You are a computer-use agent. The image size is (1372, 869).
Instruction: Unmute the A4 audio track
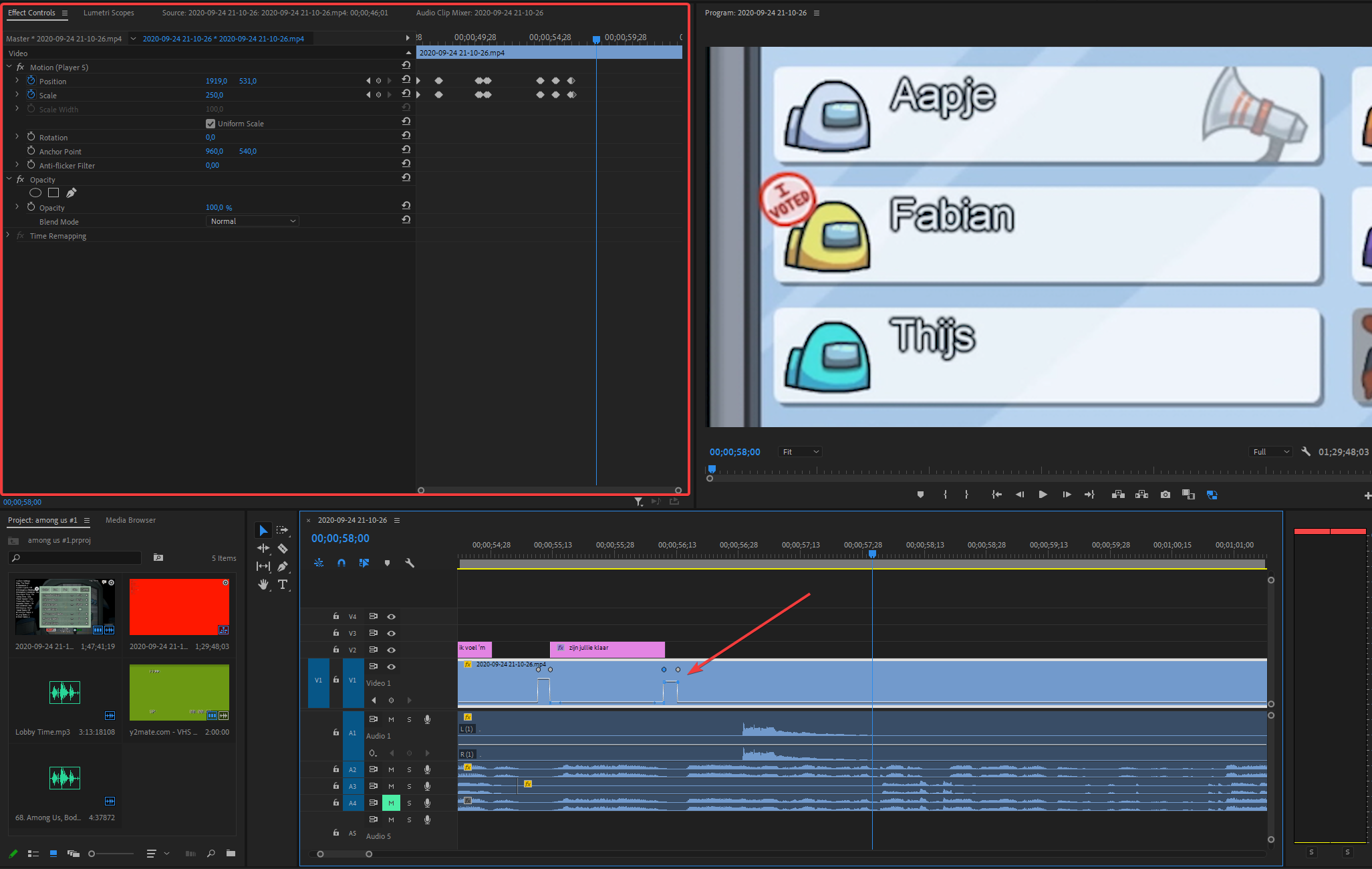[391, 803]
